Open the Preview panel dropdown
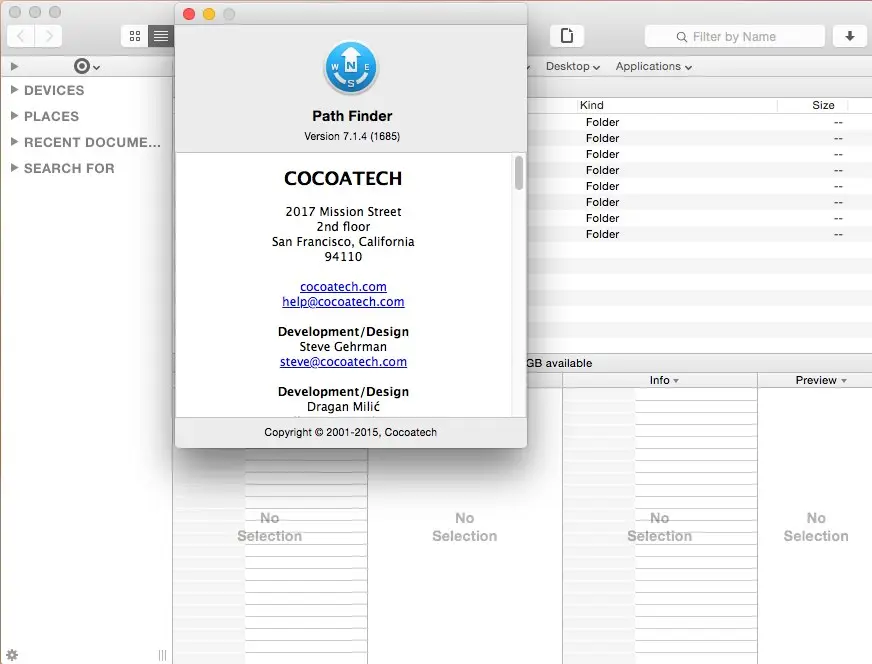Image resolution: width=872 pixels, height=664 pixels. click(x=821, y=380)
